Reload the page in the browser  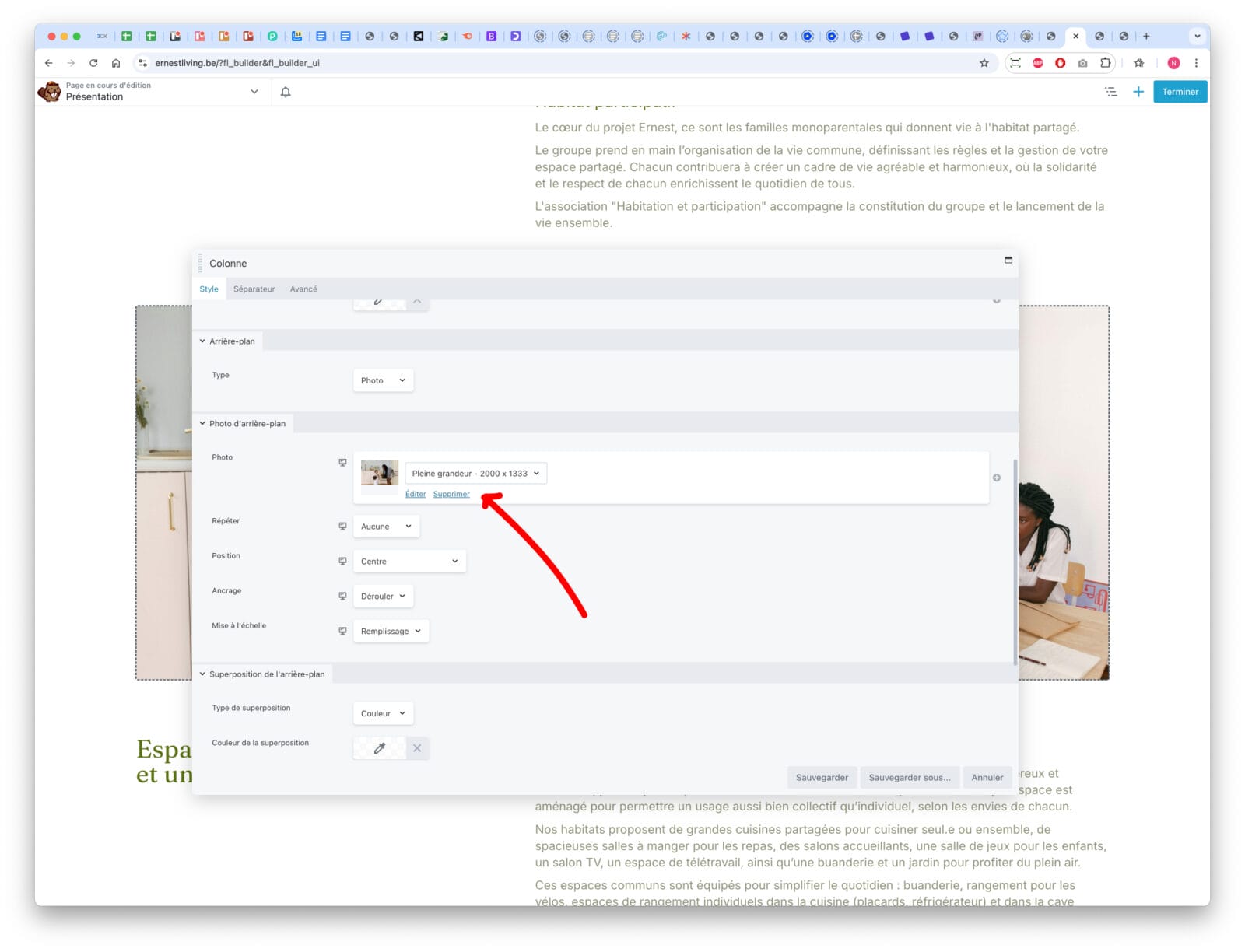93,63
